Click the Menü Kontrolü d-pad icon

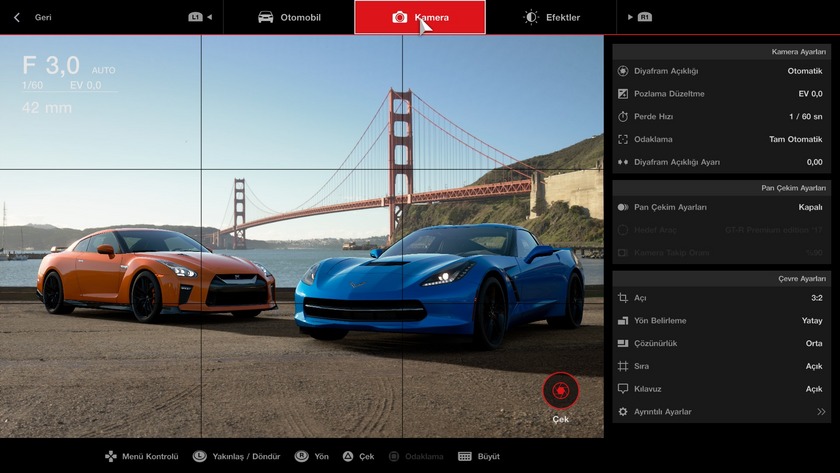point(110,456)
